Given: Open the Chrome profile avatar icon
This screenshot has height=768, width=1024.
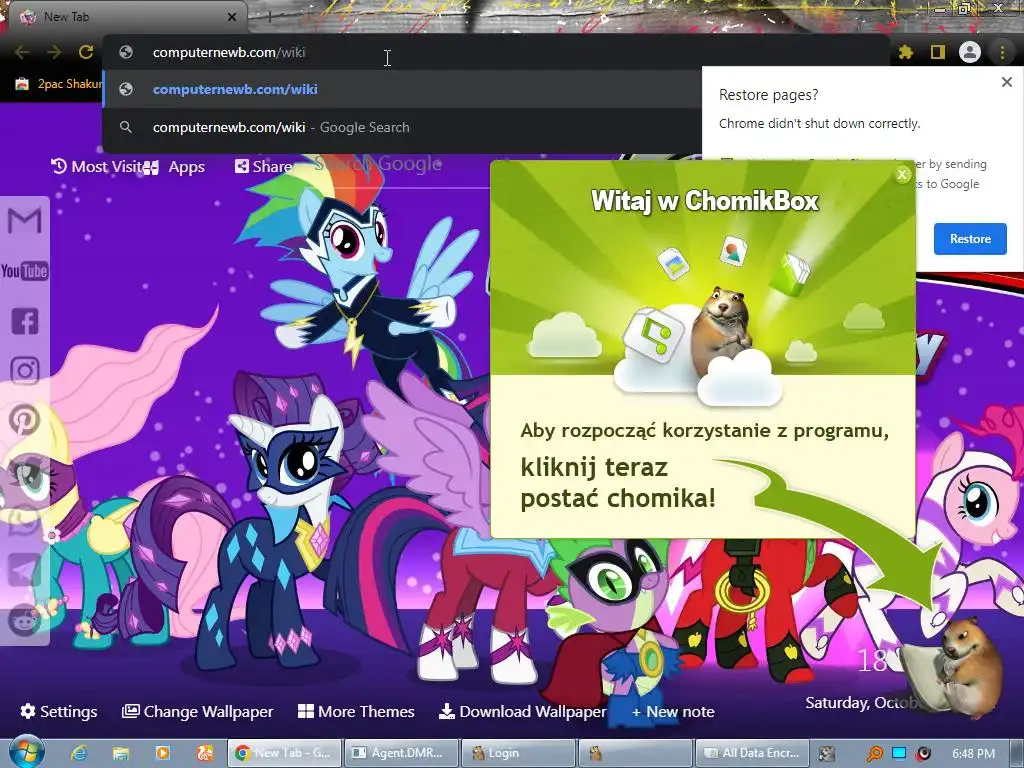Looking at the screenshot, I should pos(970,52).
